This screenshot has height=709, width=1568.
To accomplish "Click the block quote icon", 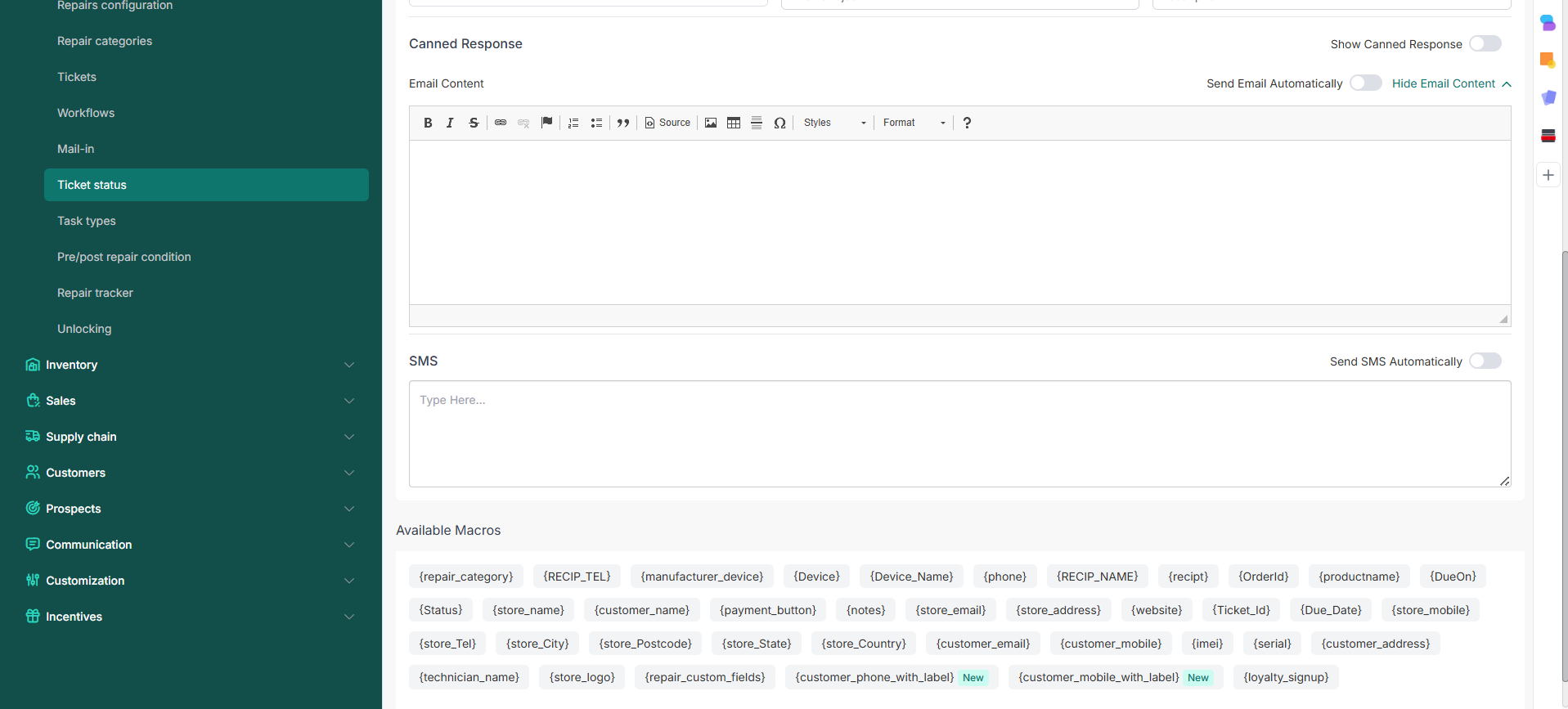I will click(623, 123).
